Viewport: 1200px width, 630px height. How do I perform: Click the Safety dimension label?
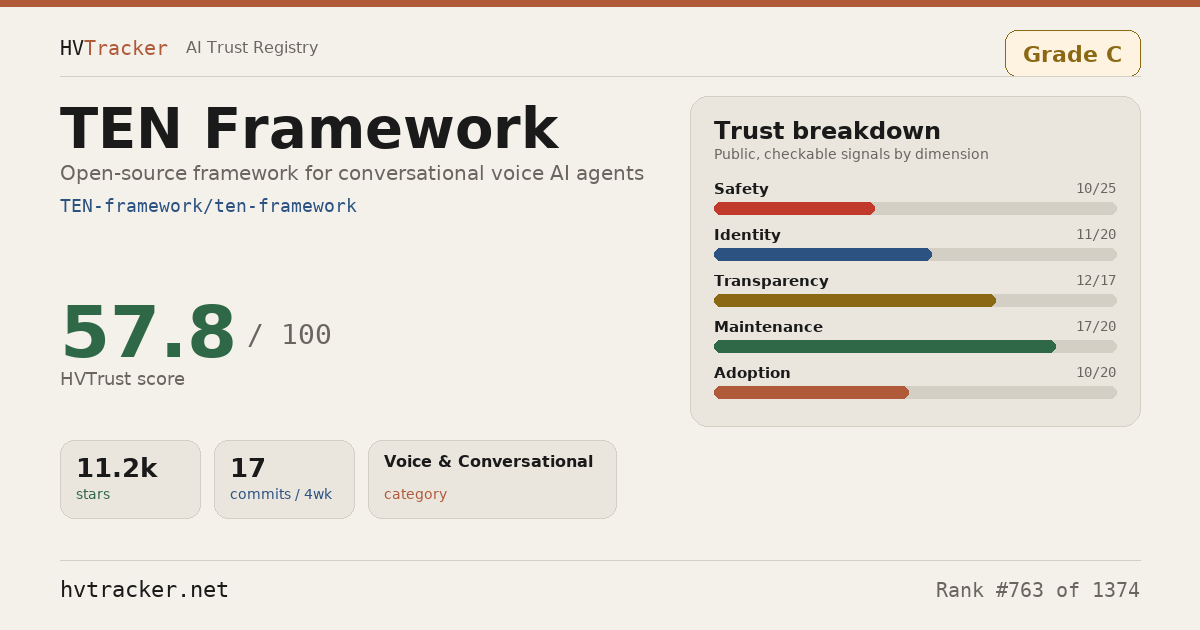[x=741, y=189]
